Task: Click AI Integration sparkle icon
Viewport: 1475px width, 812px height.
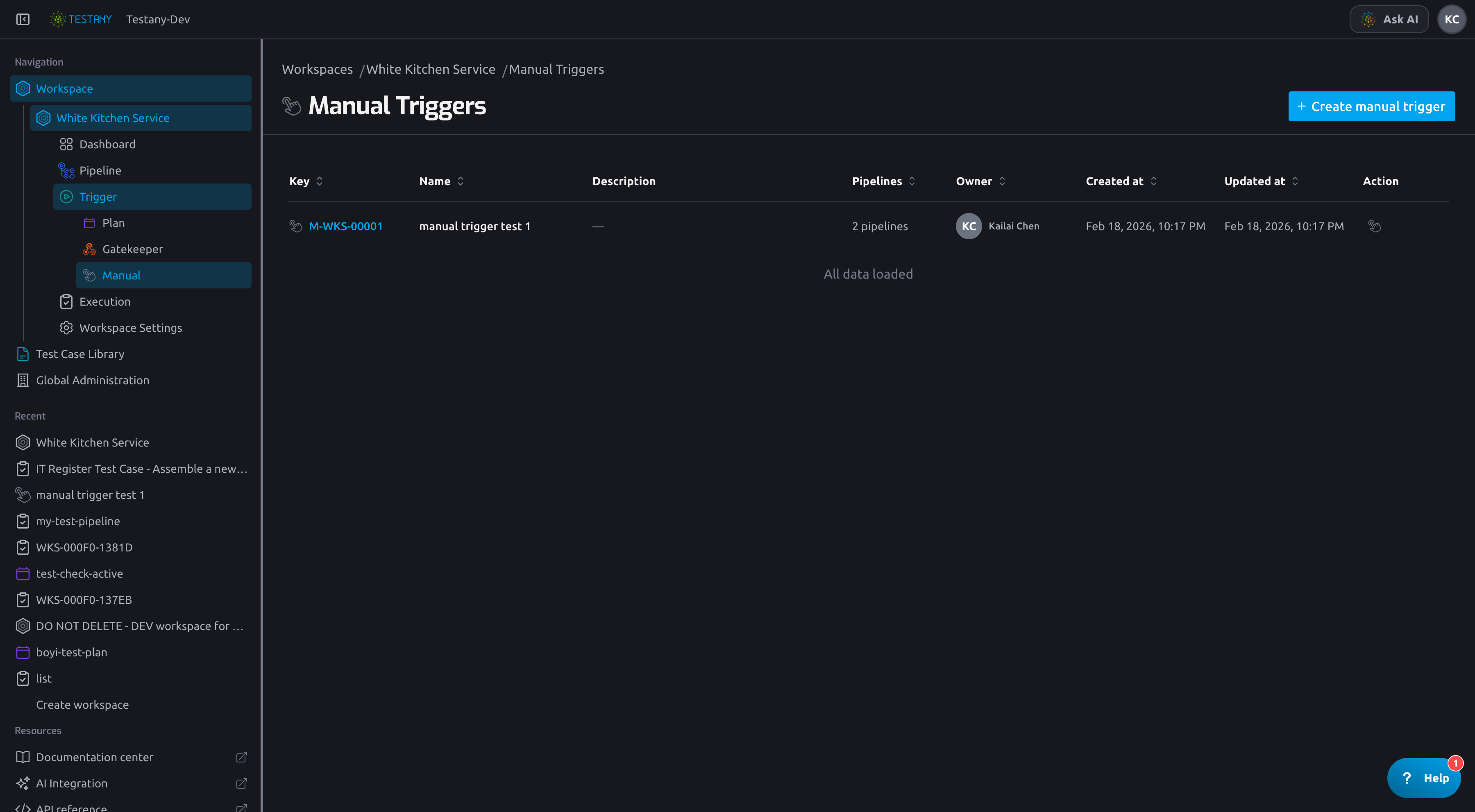Action: click(x=23, y=783)
